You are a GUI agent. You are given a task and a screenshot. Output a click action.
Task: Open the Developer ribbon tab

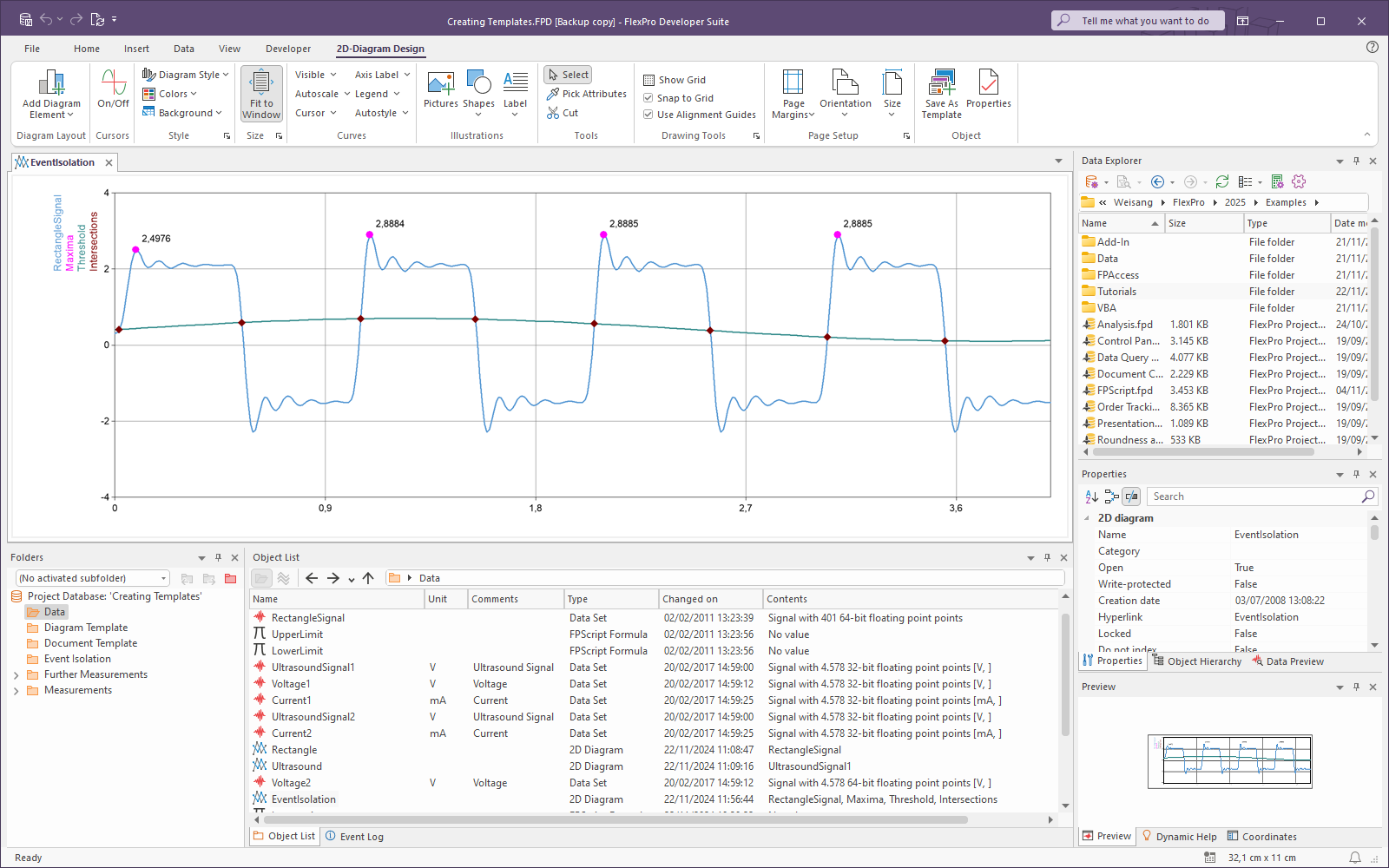click(x=288, y=49)
